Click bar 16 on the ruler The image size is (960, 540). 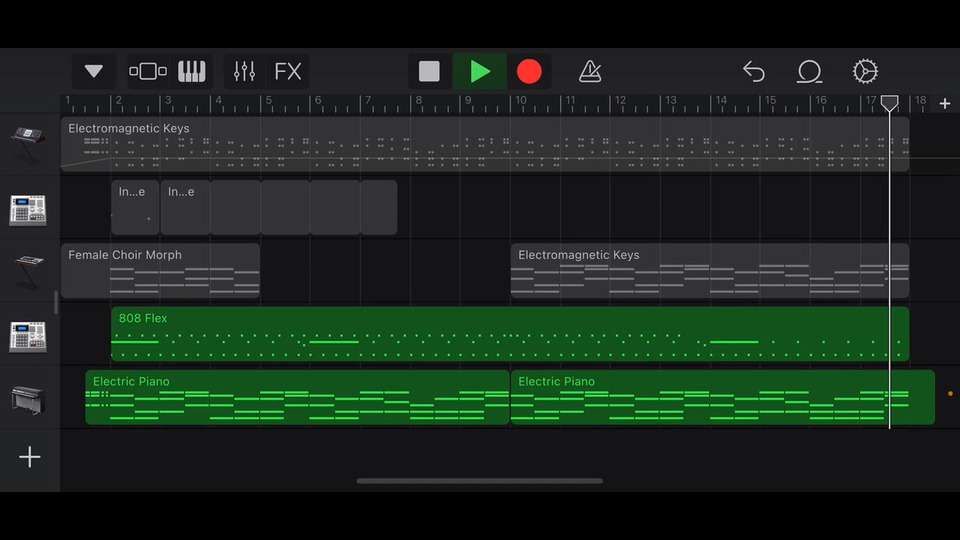[820, 100]
